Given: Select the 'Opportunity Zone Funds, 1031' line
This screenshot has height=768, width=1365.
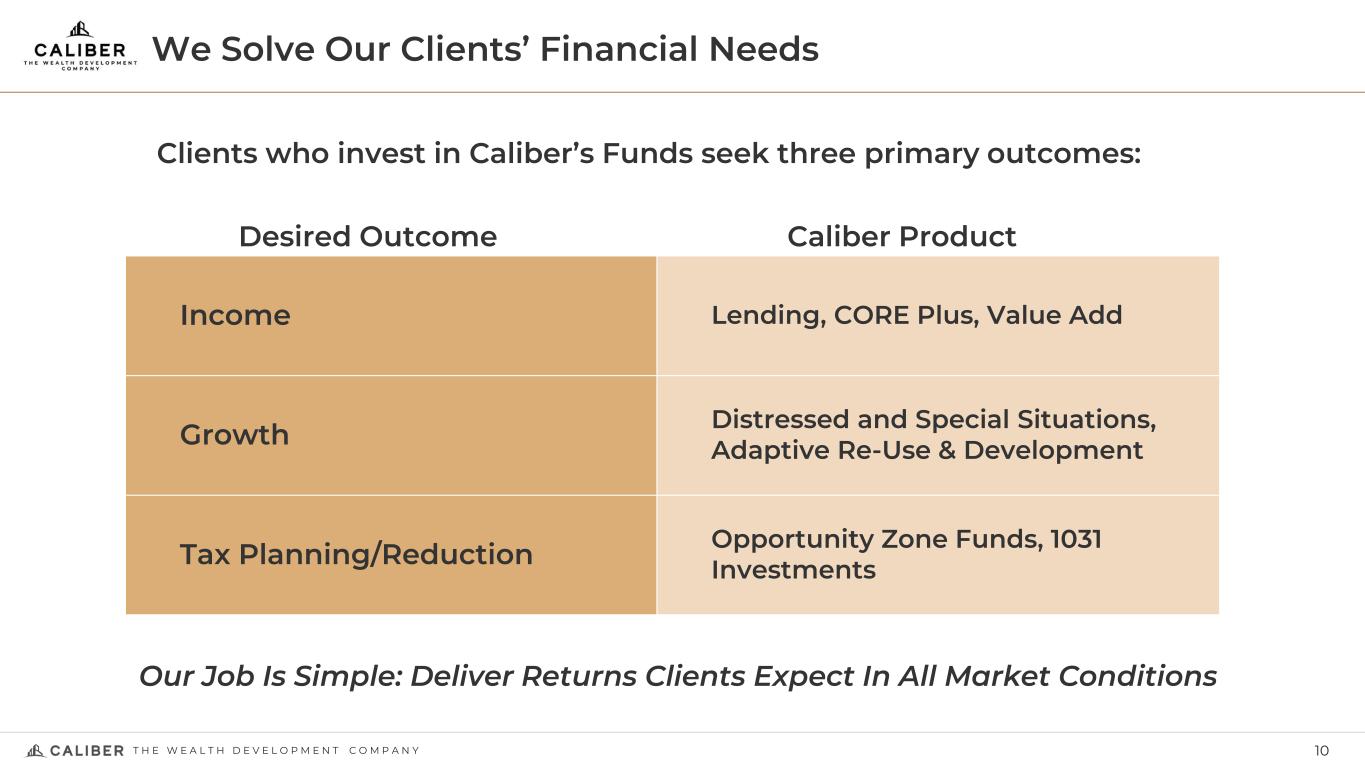Looking at the screenshot, I should click(x=906, y=540).
